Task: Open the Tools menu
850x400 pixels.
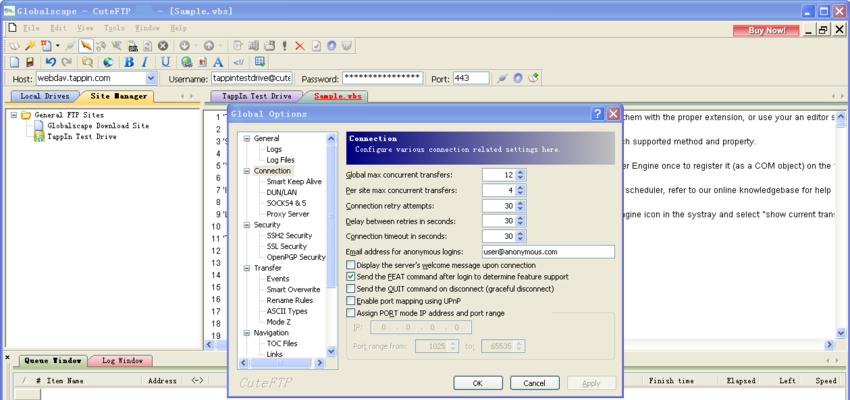Action: (114, 28)
